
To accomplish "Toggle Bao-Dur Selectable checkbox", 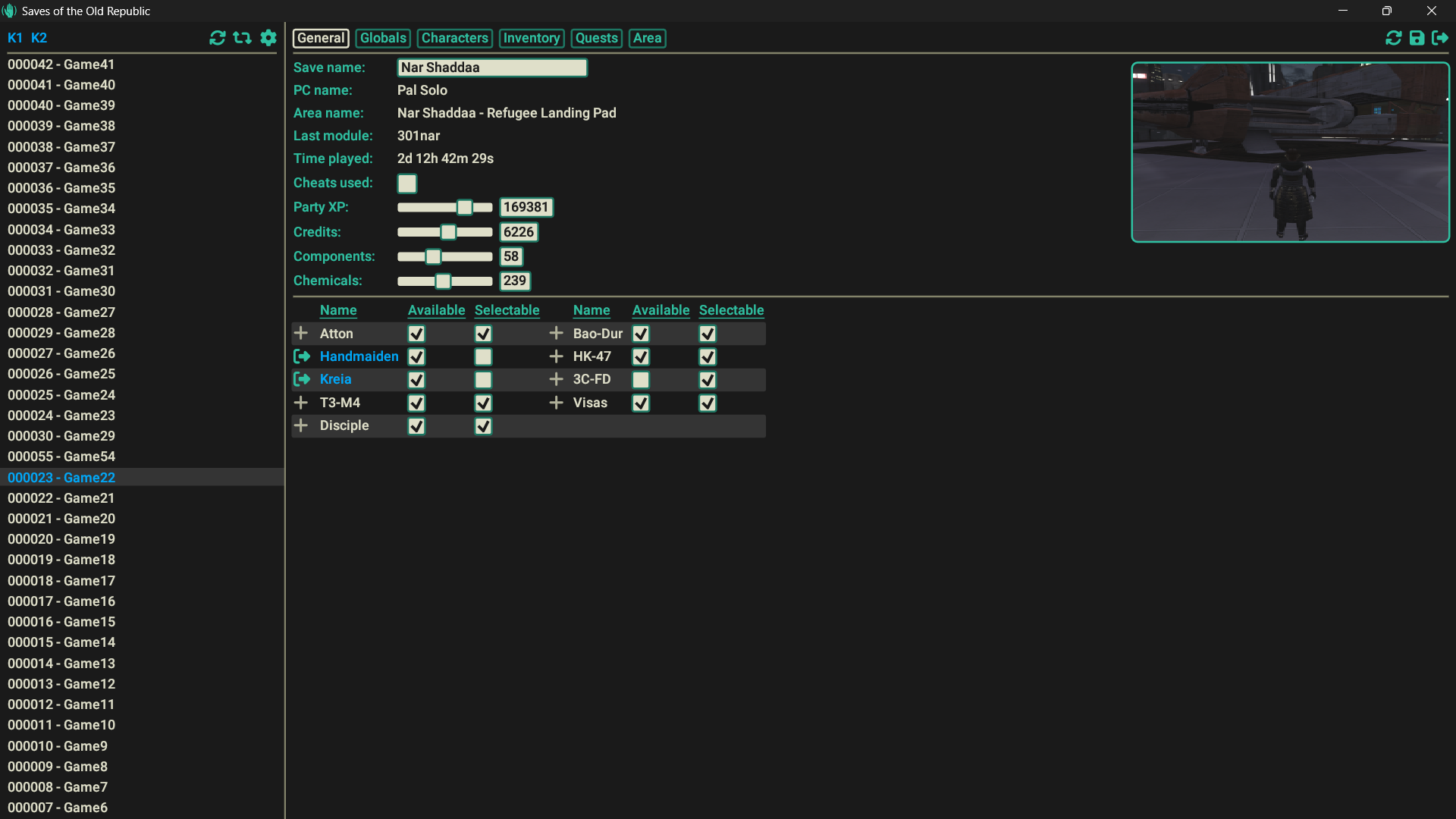I will pyautogui.click(x=708, y=334).
